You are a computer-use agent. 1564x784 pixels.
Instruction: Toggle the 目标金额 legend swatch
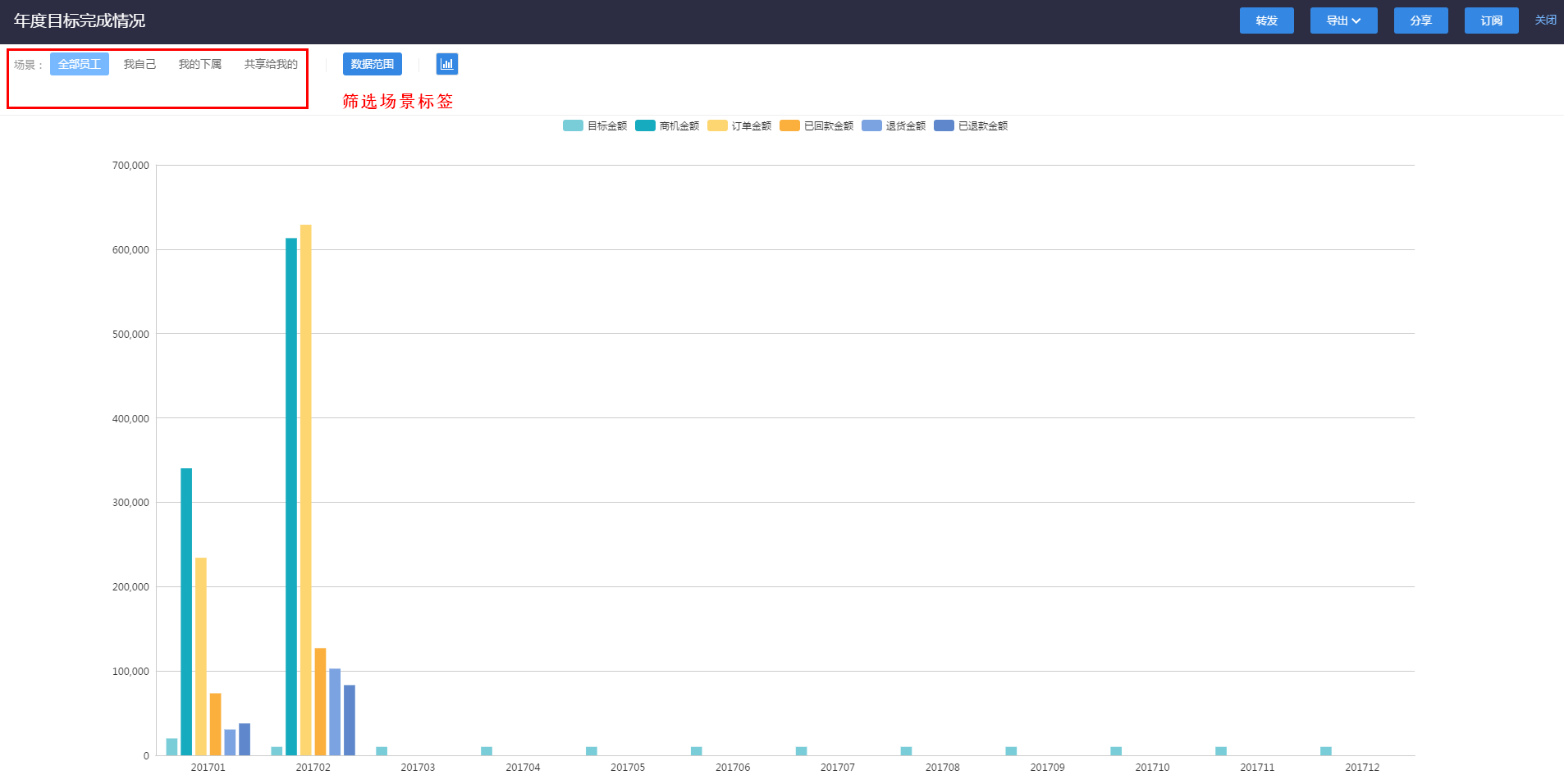tap(573, 125)
